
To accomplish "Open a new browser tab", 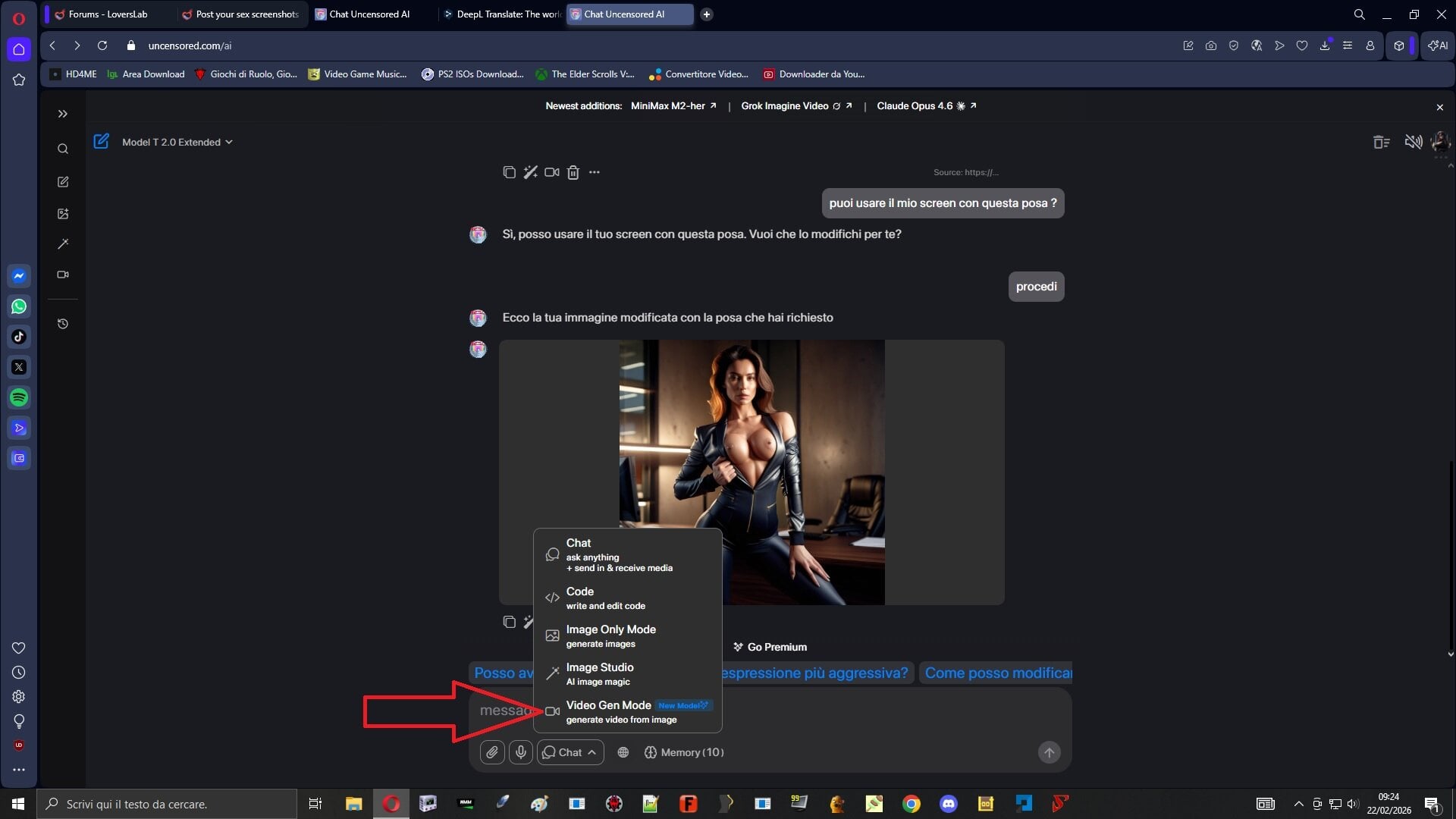I will (x=706, y=14).
